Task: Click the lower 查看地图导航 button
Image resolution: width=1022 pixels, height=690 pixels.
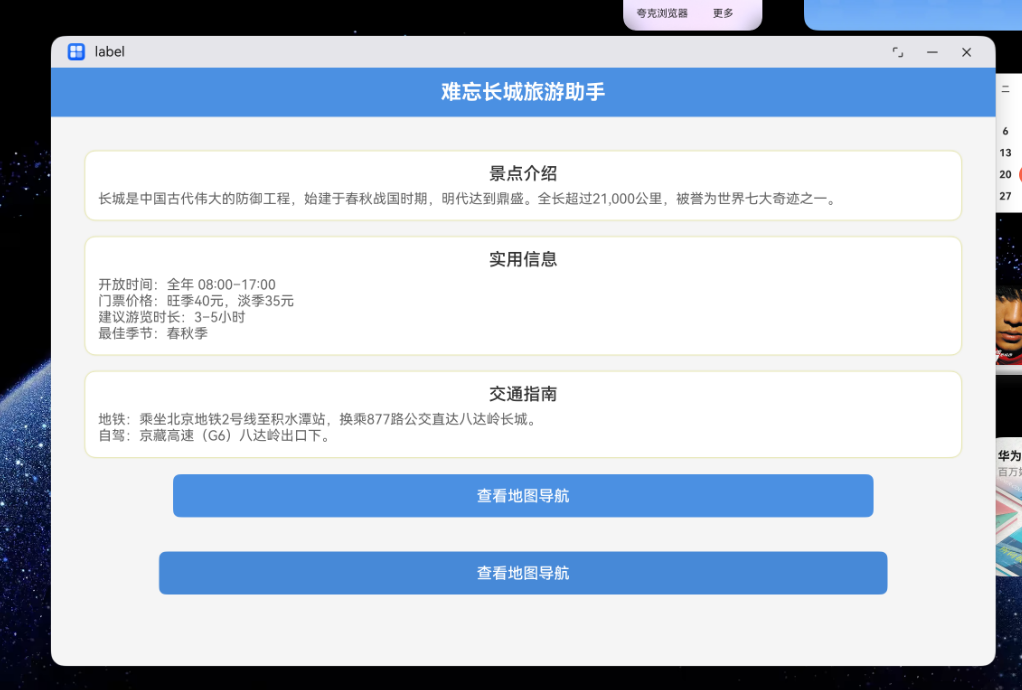Action: (x=522, y=573)
